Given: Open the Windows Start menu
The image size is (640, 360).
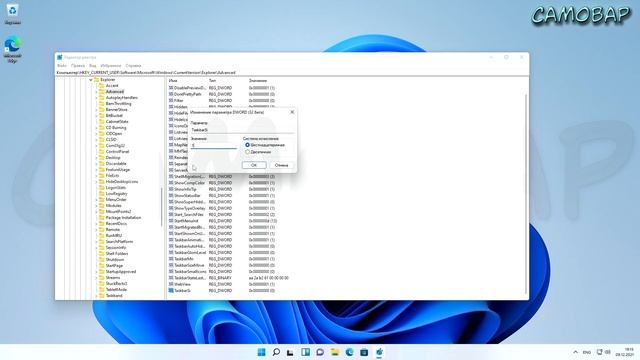Looking at the screenshot, I should tap(262, 352).
